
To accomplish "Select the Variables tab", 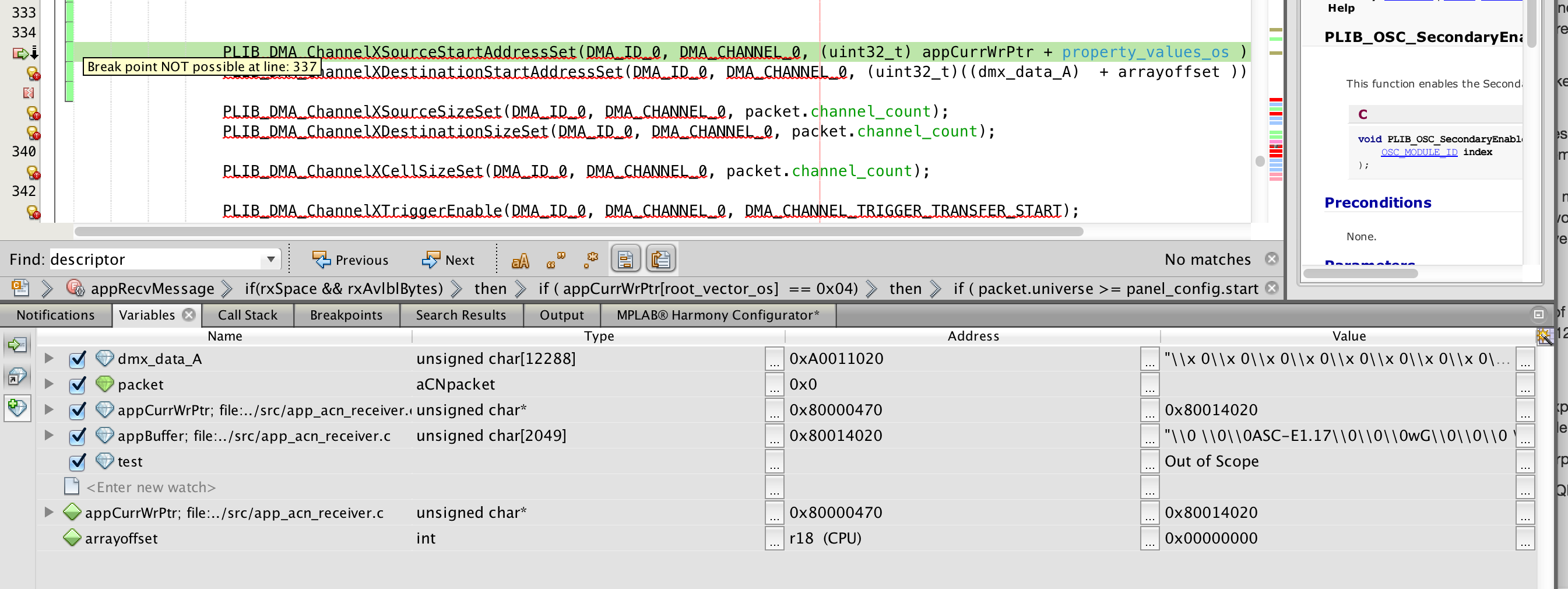I will pos(147,315).
